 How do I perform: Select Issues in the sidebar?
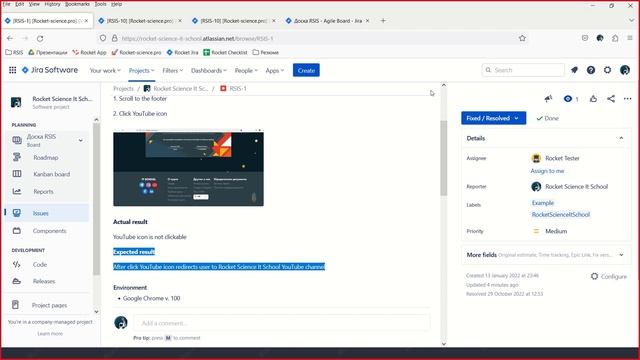[x=47, y=213]
